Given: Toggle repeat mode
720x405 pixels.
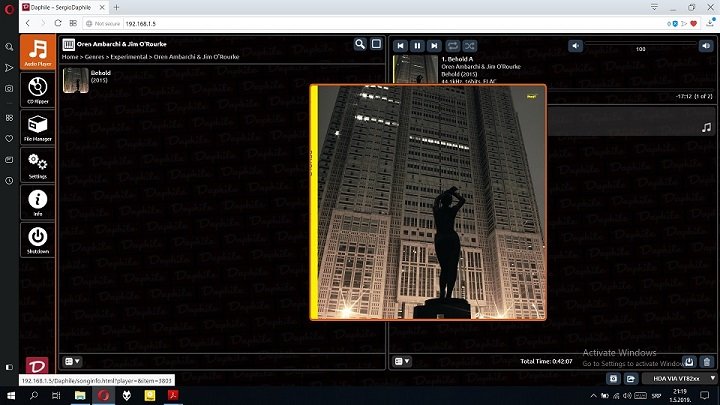Looking at the screenshot, I should (x=452, y=45).
